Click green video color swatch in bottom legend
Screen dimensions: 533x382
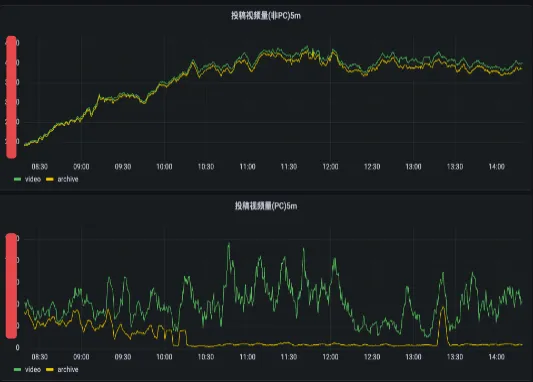coord(17,369)
